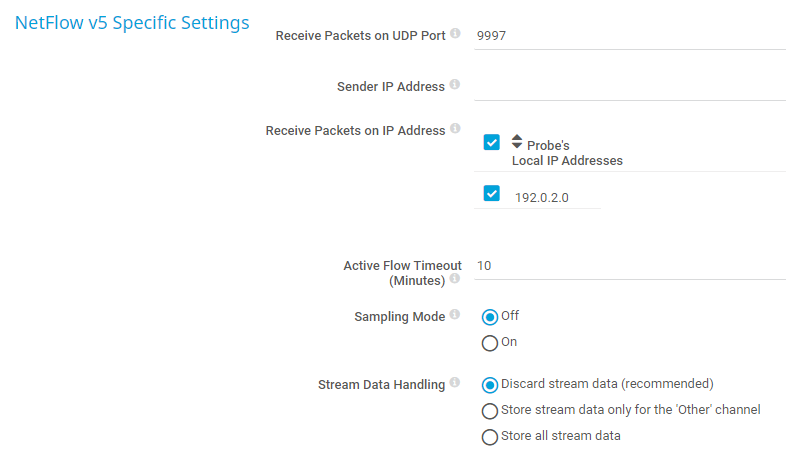
Task: Click help icon beside Sender IP Address
Action: point(454,85)
